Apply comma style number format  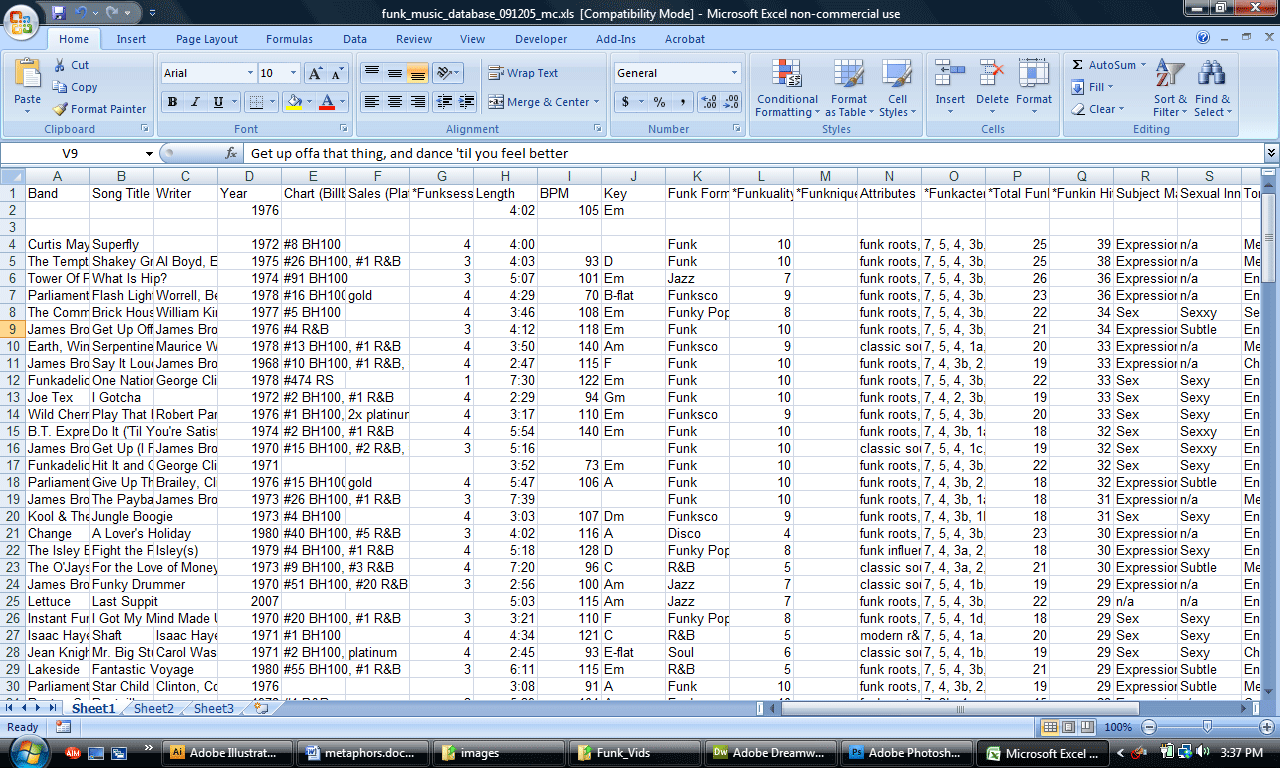[683, 102]
